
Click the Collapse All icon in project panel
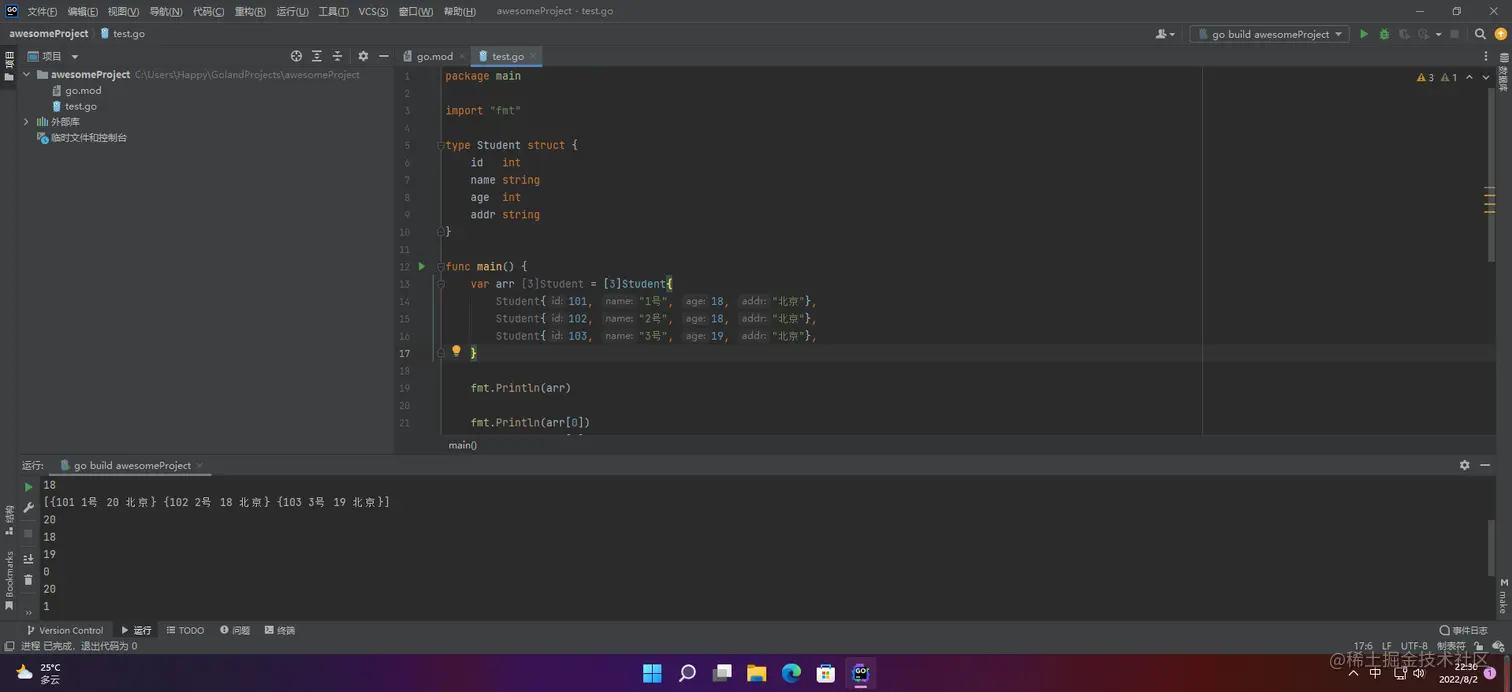337,56
